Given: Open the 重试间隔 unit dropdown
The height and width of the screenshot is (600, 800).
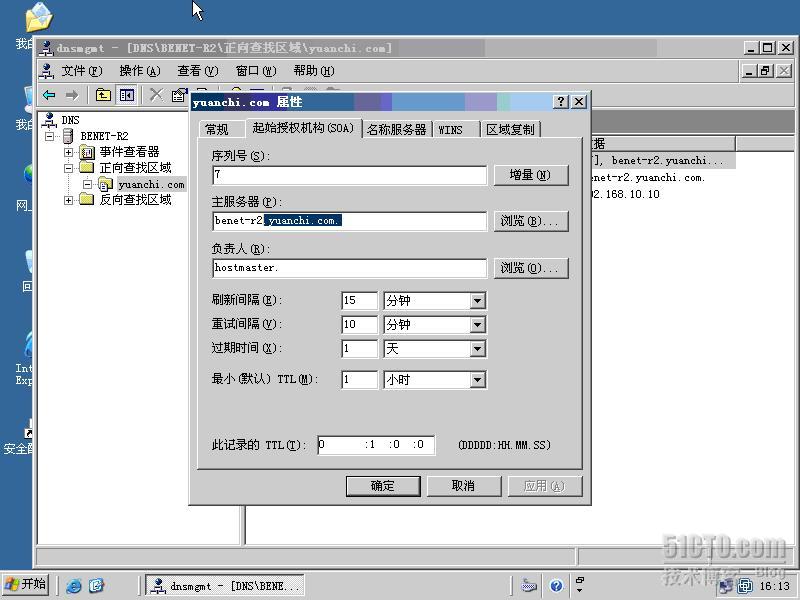Looking at the screenshot, I should (x=477, y=324).
